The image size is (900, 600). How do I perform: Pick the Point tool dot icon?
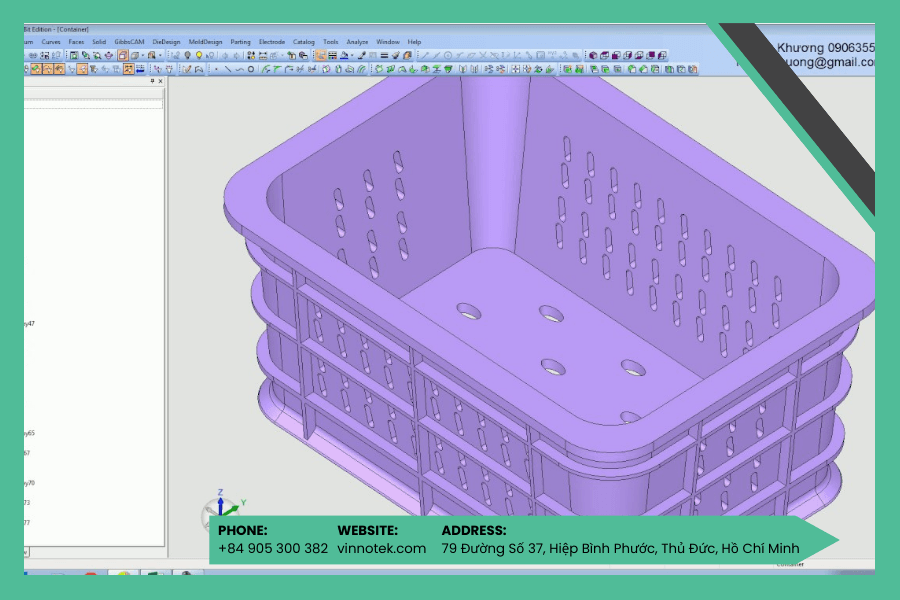tap(216, 69)
